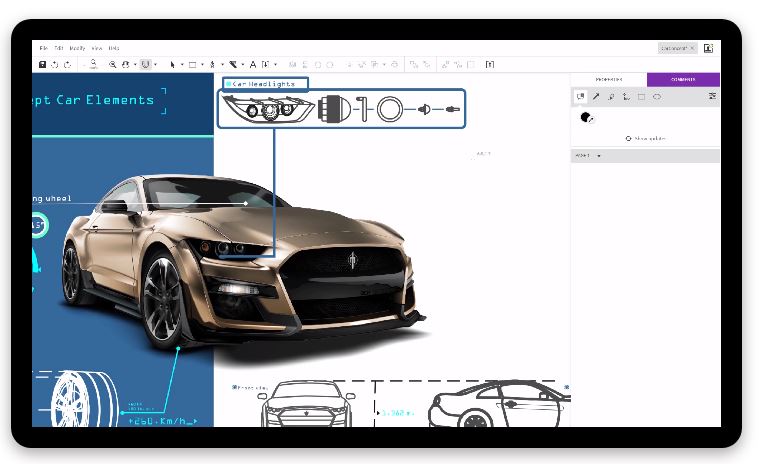Close the open document tab
Image resolution: width=759 pixels, height=464 pixels.
click(x=692, y=48)
